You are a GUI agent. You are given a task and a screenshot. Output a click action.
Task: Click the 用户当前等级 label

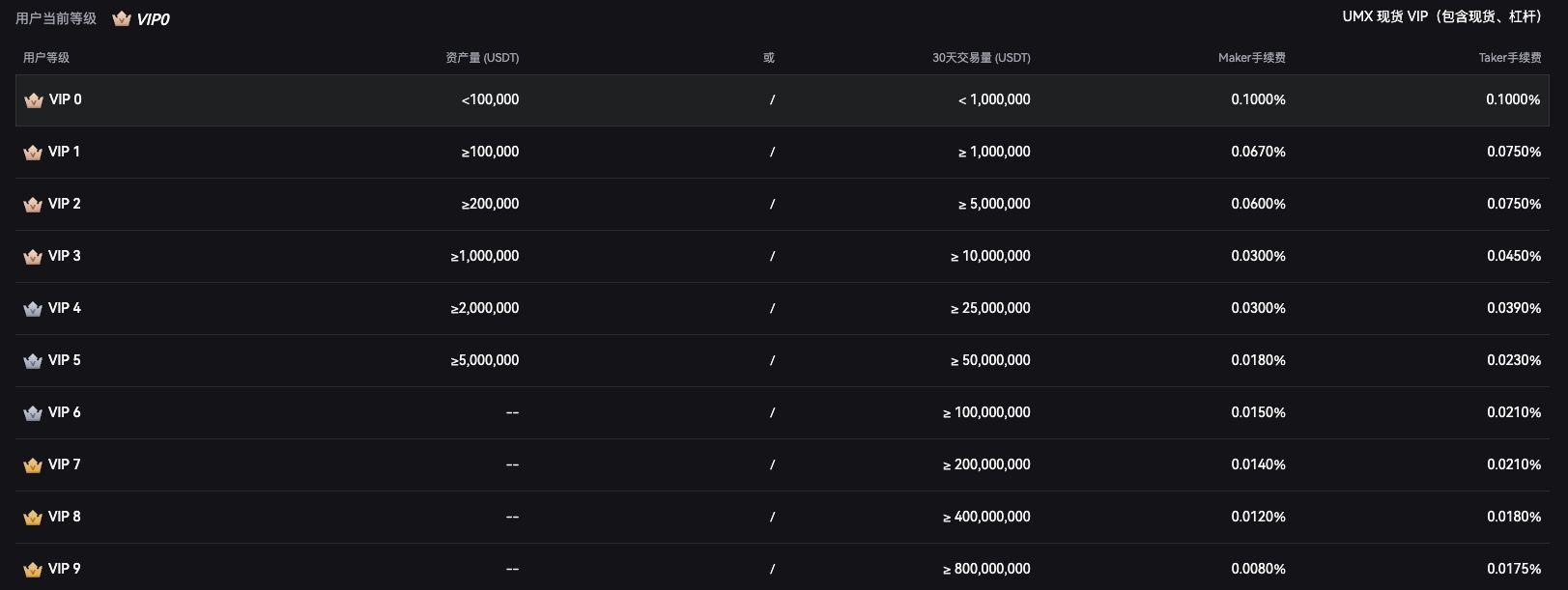tap(56, 18)
